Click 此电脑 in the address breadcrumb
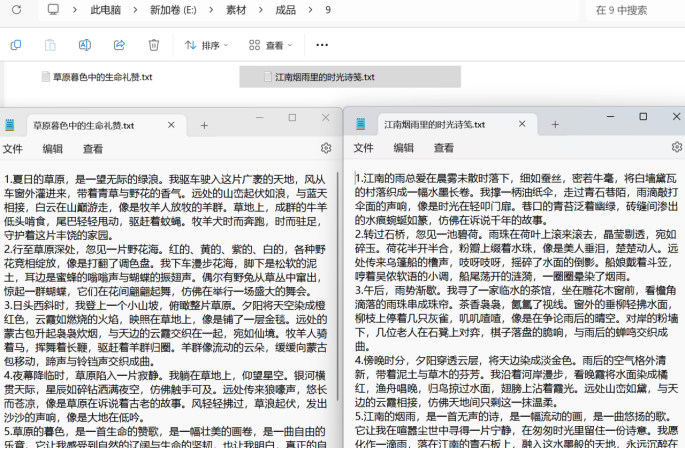Screen dimensions: 685x449 (106, 10)
